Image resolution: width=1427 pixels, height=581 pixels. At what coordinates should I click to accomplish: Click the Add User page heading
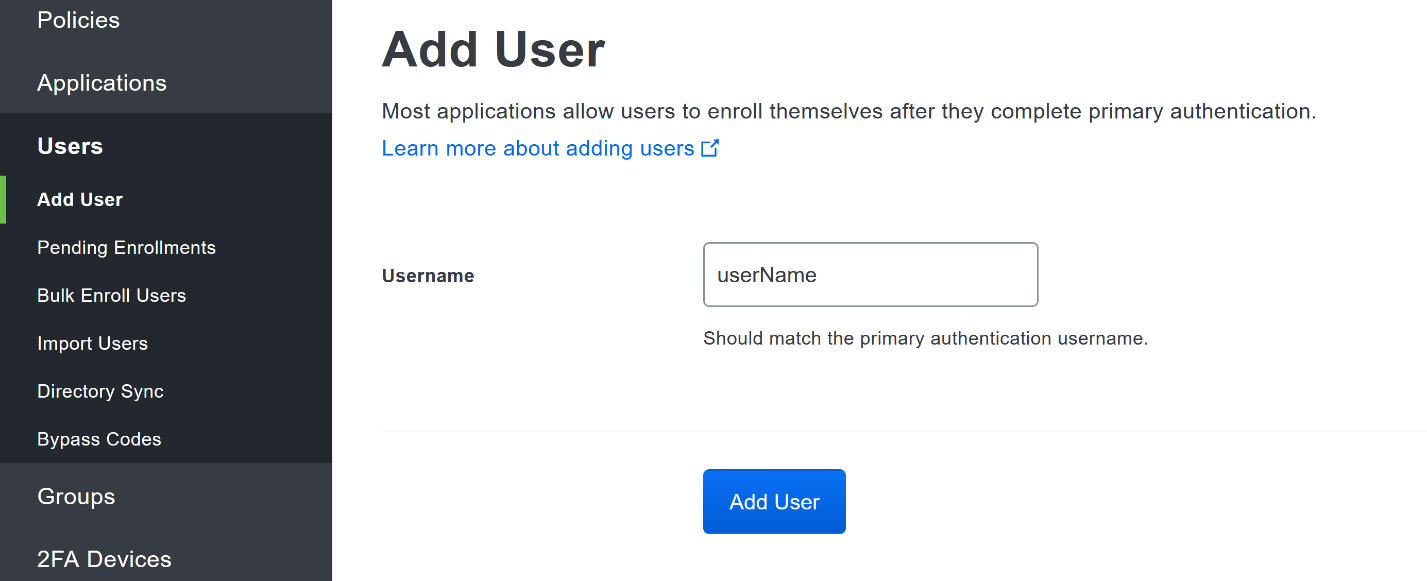point(493,50)
